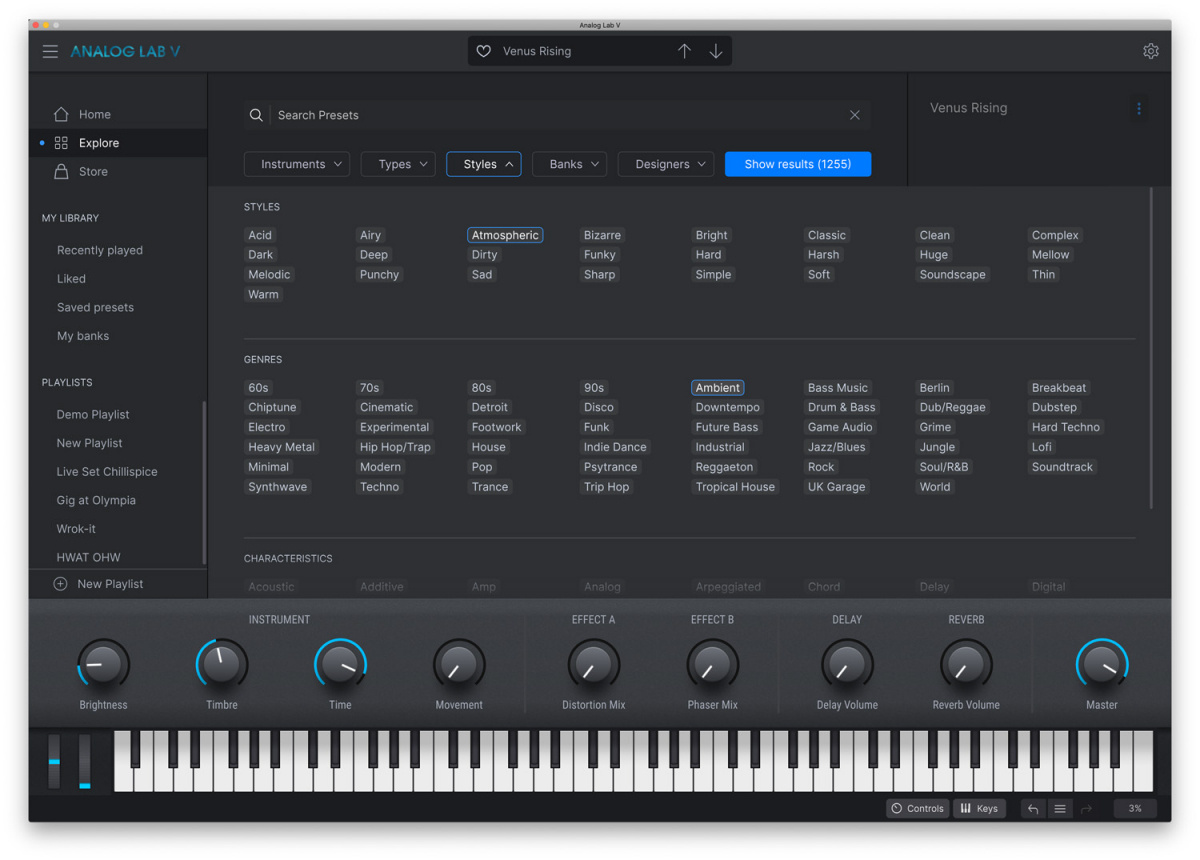Click the hamburger menu icon top left

click(x=50, y=51)
